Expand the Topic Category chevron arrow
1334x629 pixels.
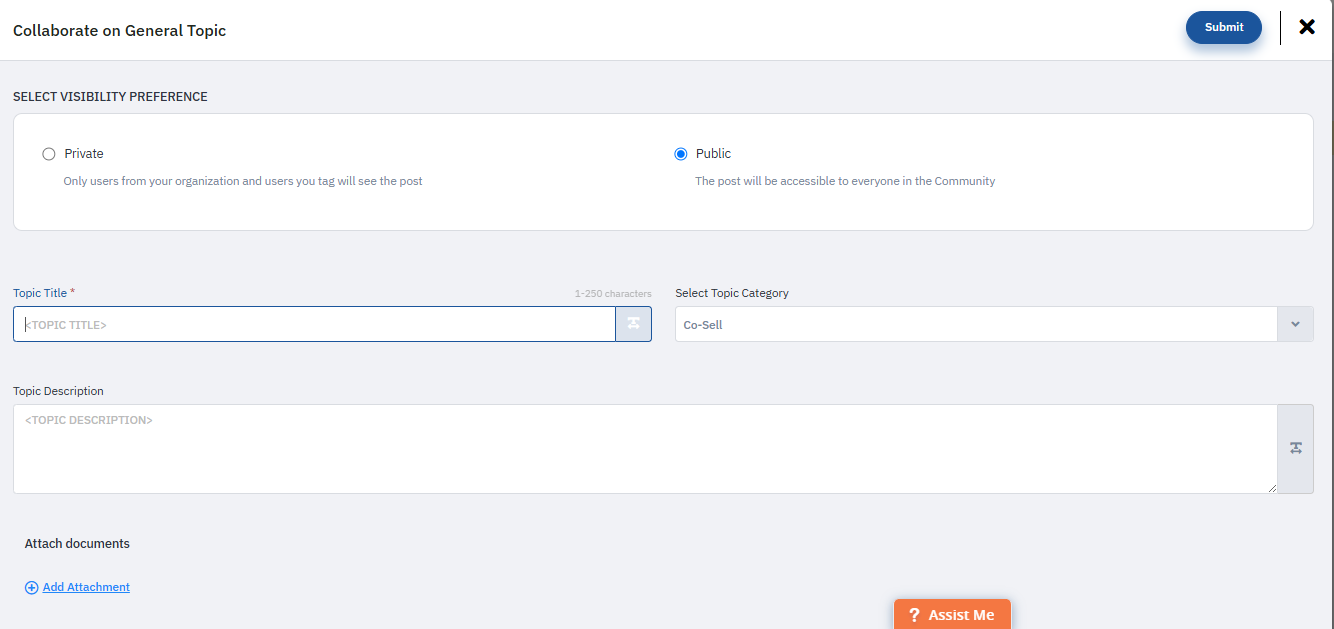point(1295,324)
